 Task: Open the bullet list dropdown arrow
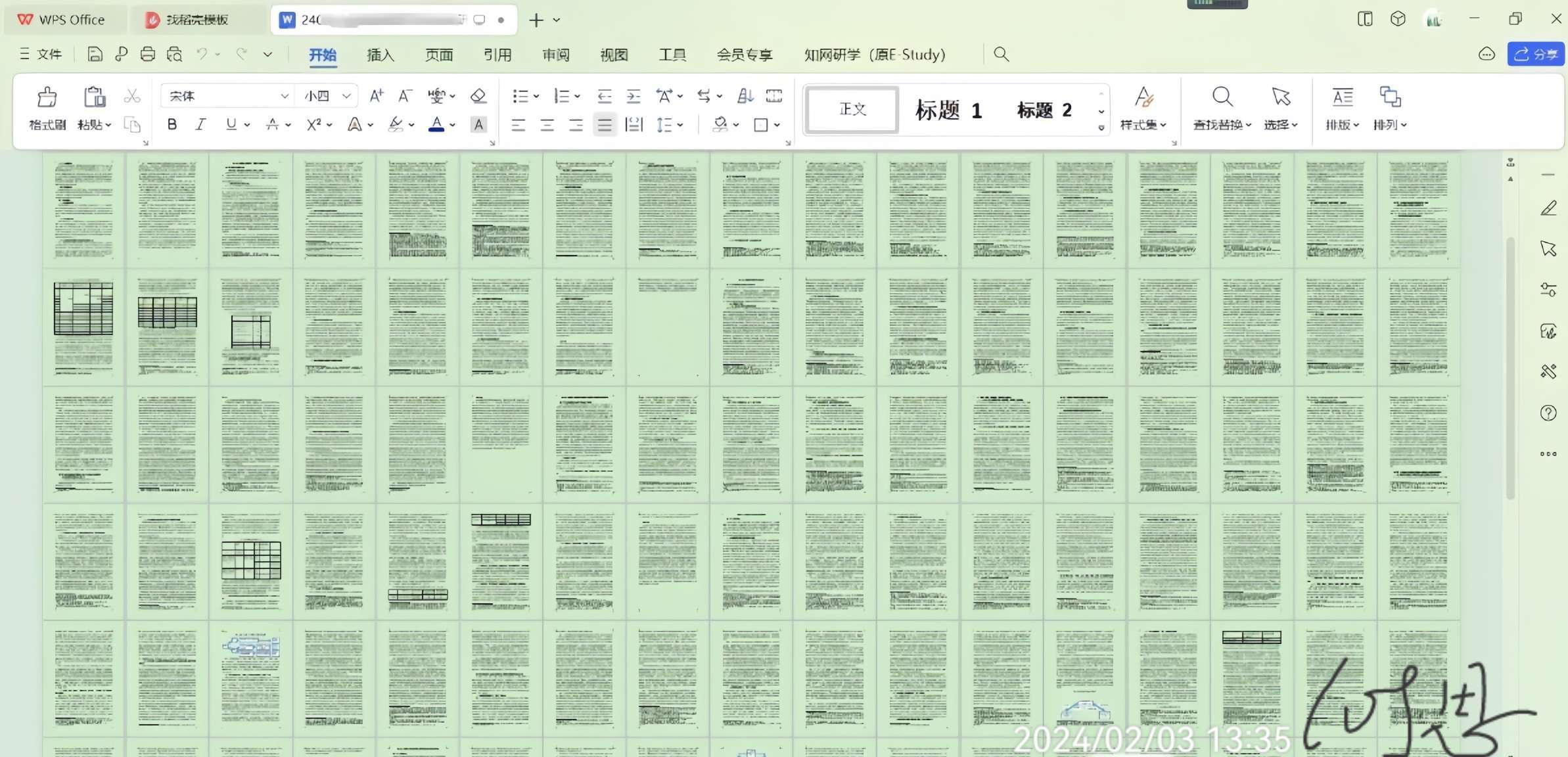tap(536, 97)
